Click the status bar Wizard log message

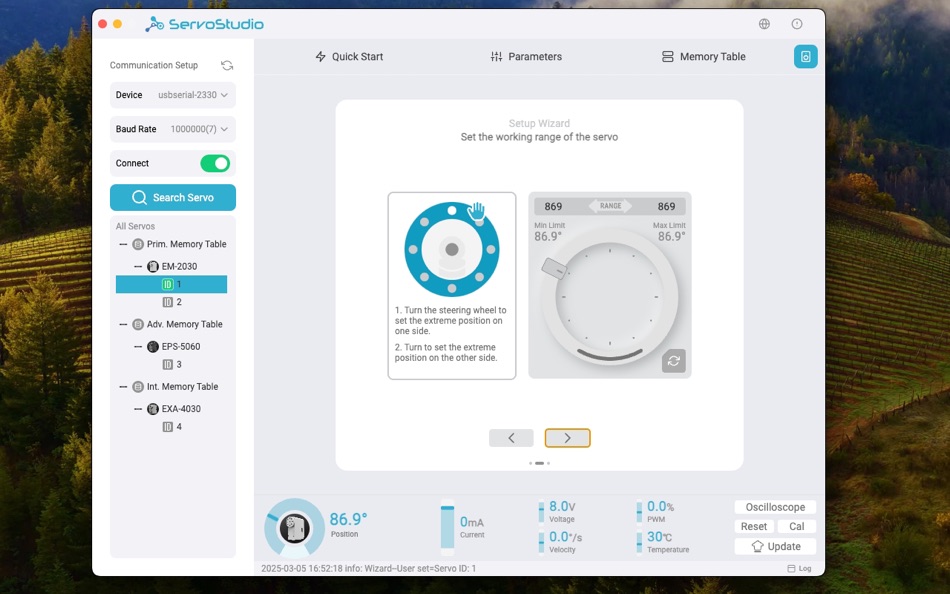(x=368, y=569)
